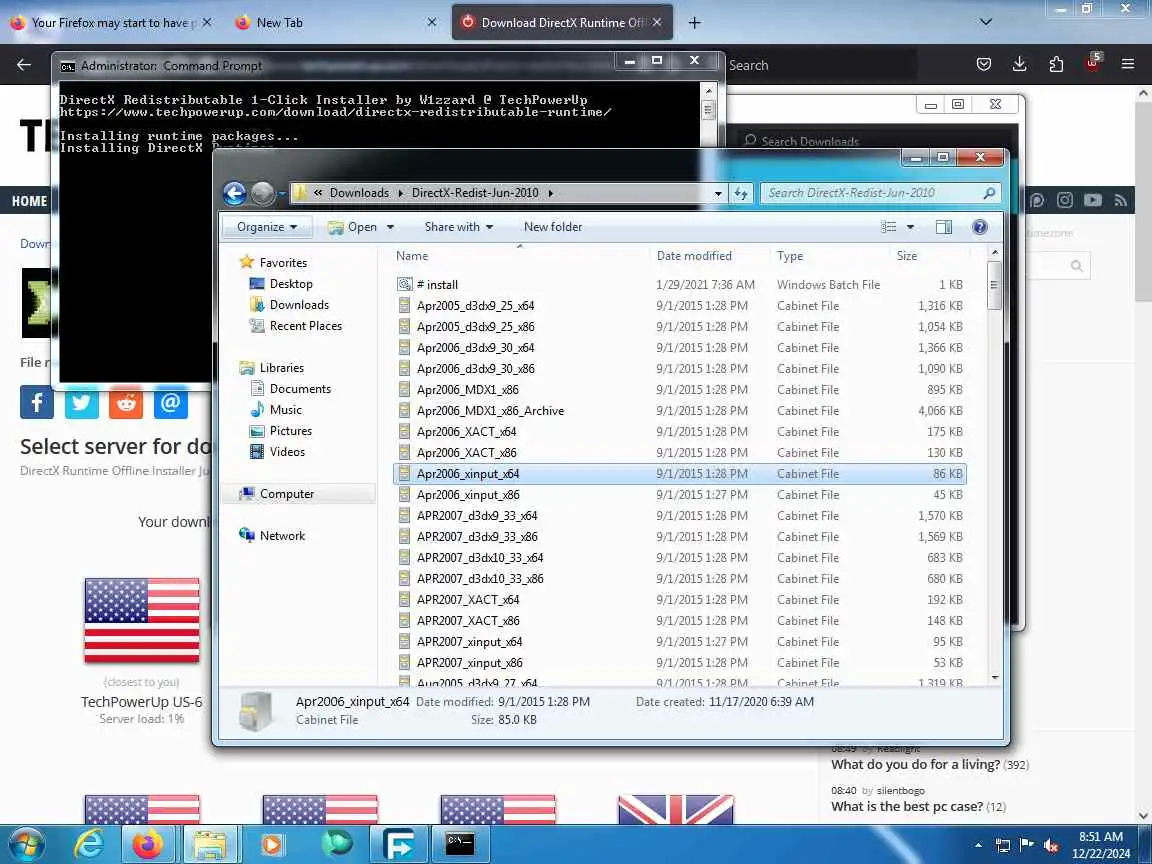Refresh the DirectX-Redist-Jun-2010 folder view
Image resolution: width=1152 pixels, height=864 pixels.
[741, 193]
